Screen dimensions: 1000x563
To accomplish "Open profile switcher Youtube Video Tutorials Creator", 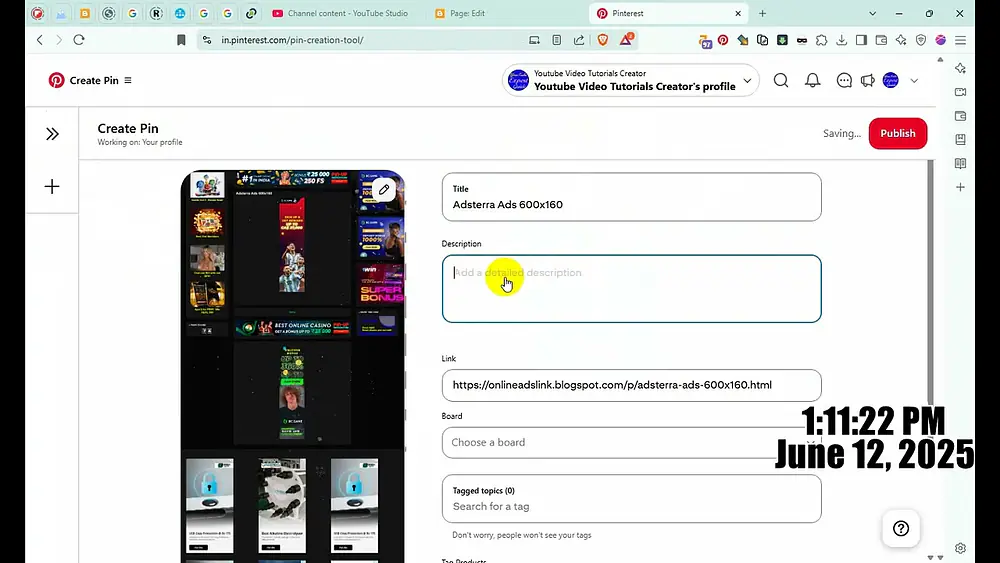I will (x=630, y=80).
